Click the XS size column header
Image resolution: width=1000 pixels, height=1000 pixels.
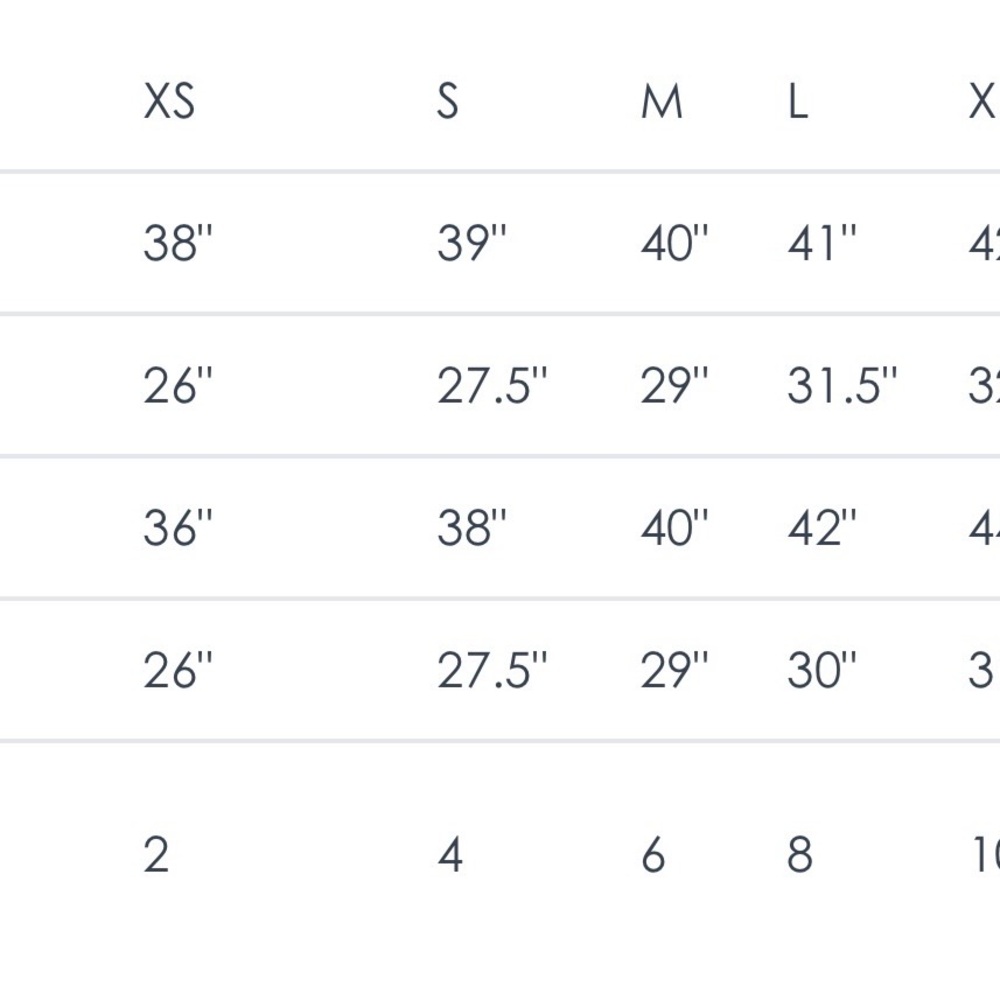pos(169,101)
